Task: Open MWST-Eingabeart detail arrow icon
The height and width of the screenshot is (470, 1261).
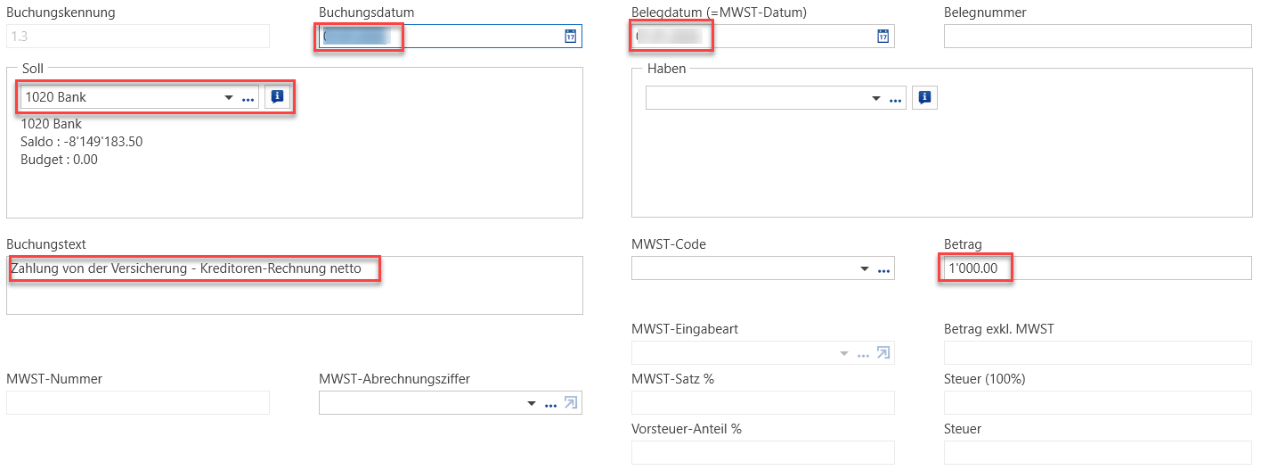Action: tap(883, 353)
